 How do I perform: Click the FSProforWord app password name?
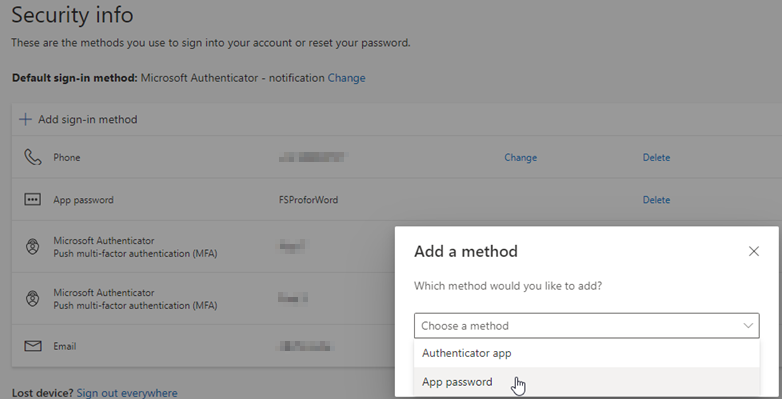[x=308, y=200]
